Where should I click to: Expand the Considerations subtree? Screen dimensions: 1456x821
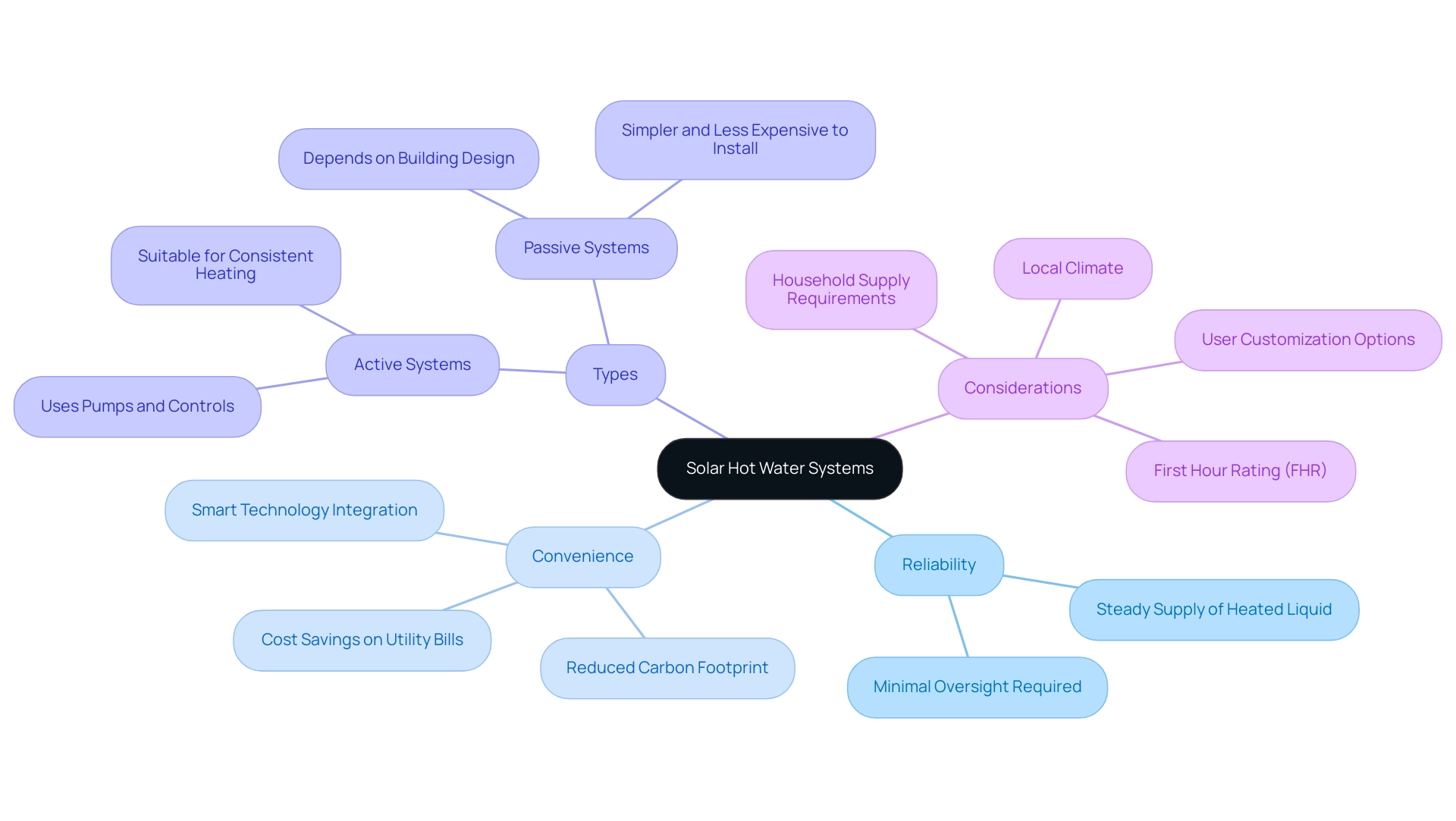coord(1022,386)
